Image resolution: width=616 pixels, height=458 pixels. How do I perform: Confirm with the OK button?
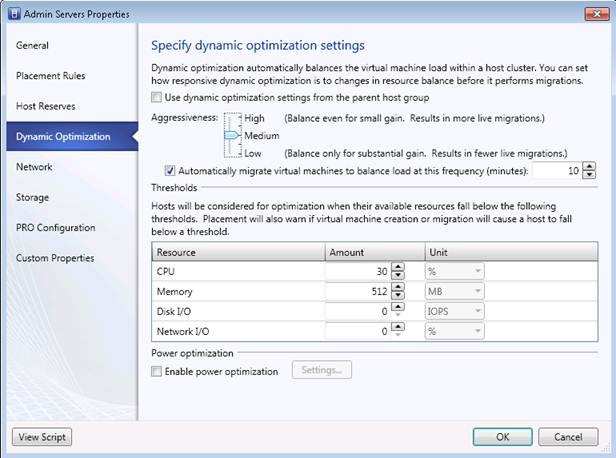(502, 437)
